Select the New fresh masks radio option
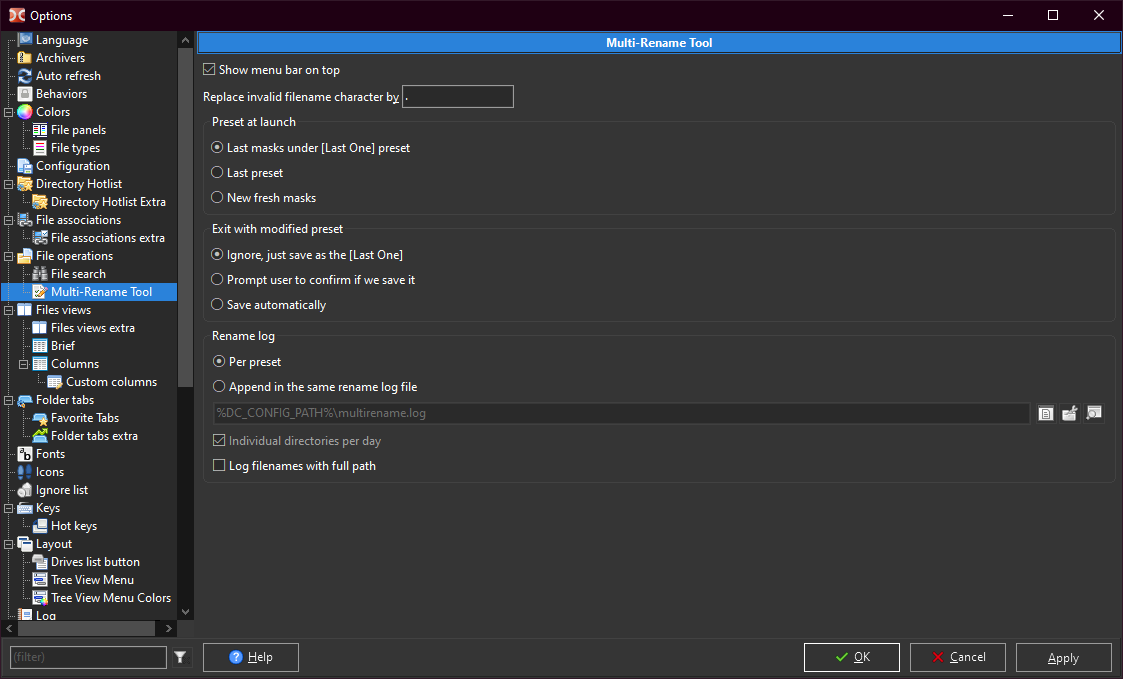Image resolution: width=1123 pixels, height=679 pixels. 217,198
